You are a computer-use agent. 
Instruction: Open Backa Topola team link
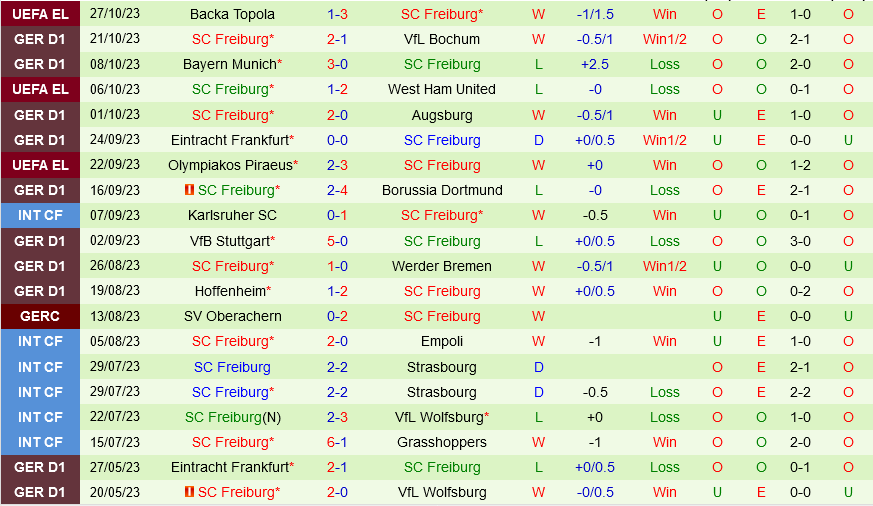(232, 14)
